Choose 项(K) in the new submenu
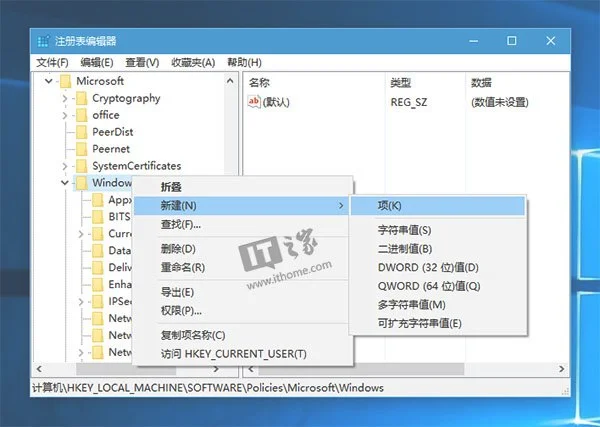 pos(390,206)
